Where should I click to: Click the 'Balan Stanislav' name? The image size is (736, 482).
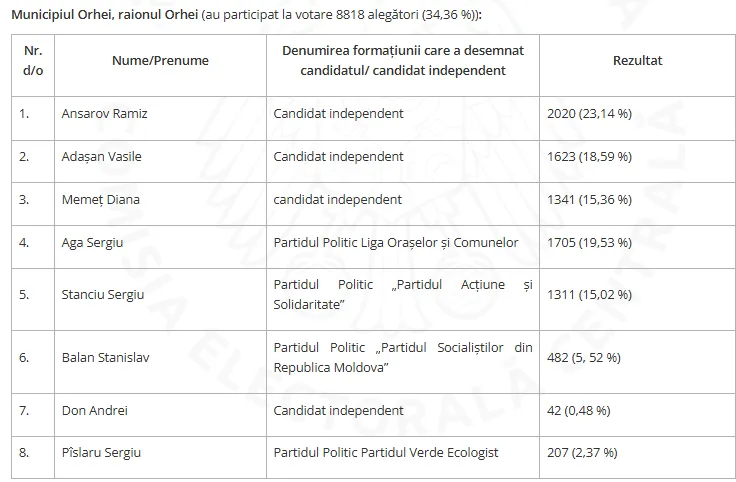[x=105, y=358]
